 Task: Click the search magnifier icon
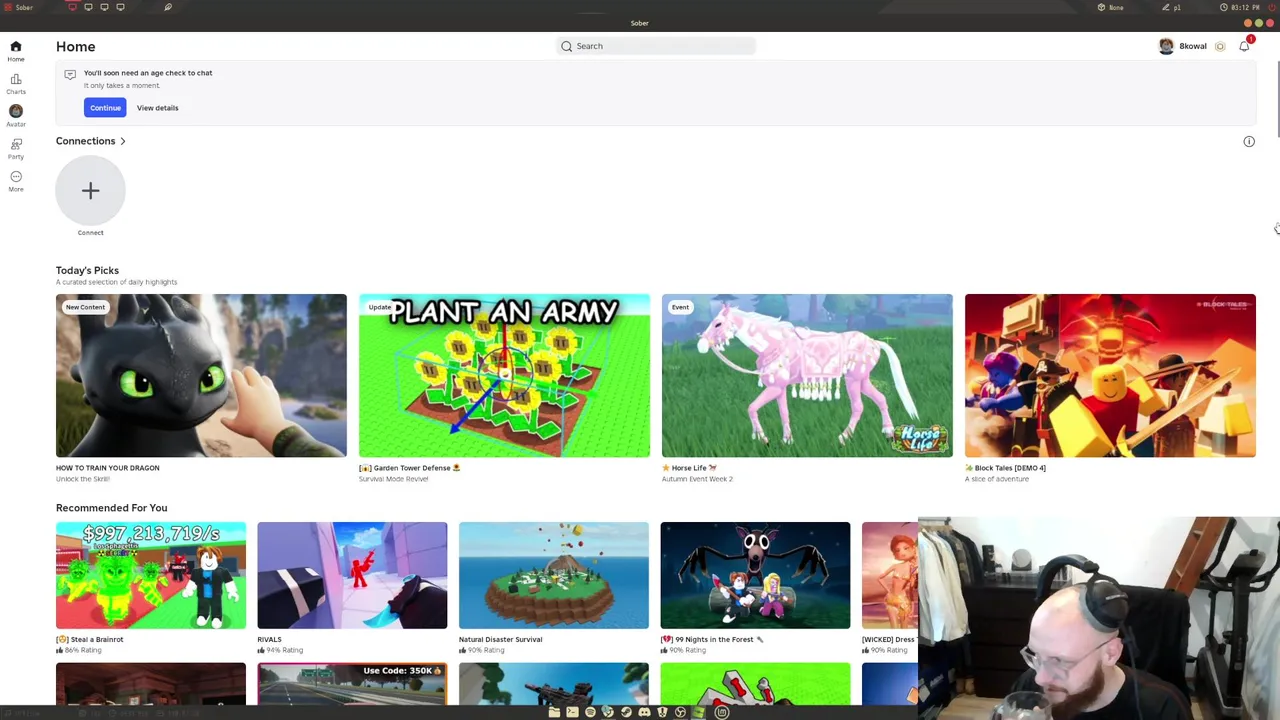click(x=567, y=46)
